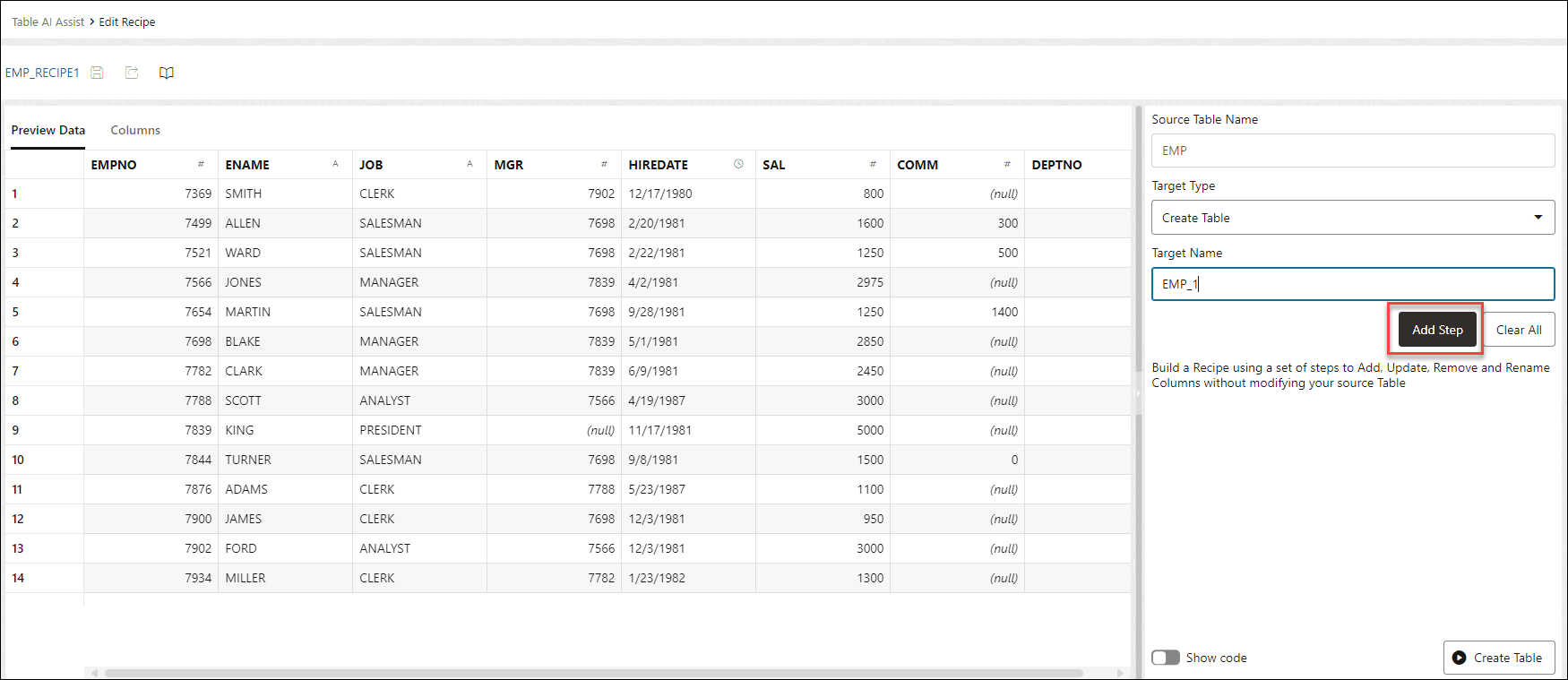Focus the Target Name input field
This screenshot has width=1568, height=680.
point(1351,284)
